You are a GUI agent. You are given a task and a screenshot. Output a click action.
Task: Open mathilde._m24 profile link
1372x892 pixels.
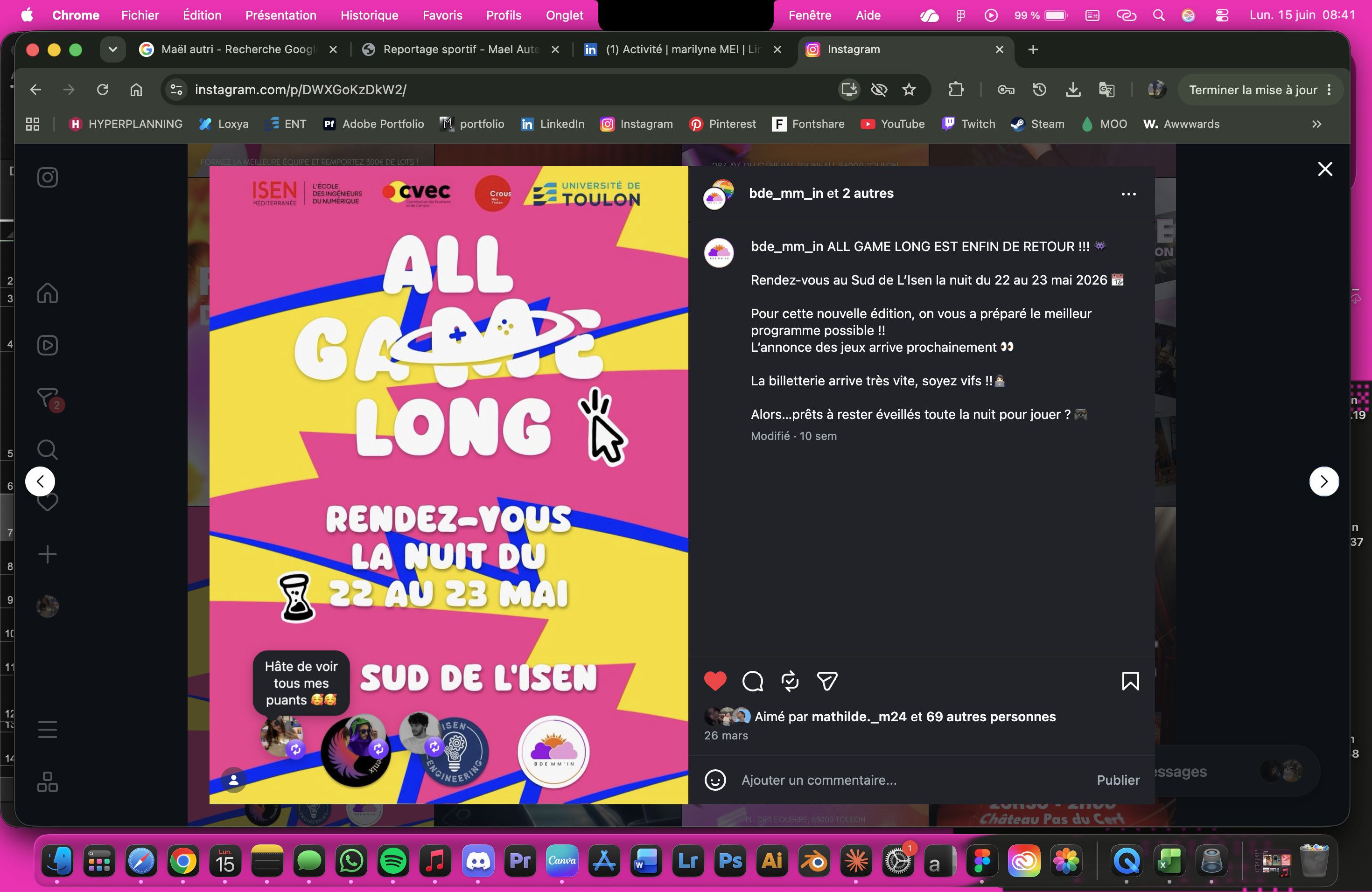tap(858, 717)
